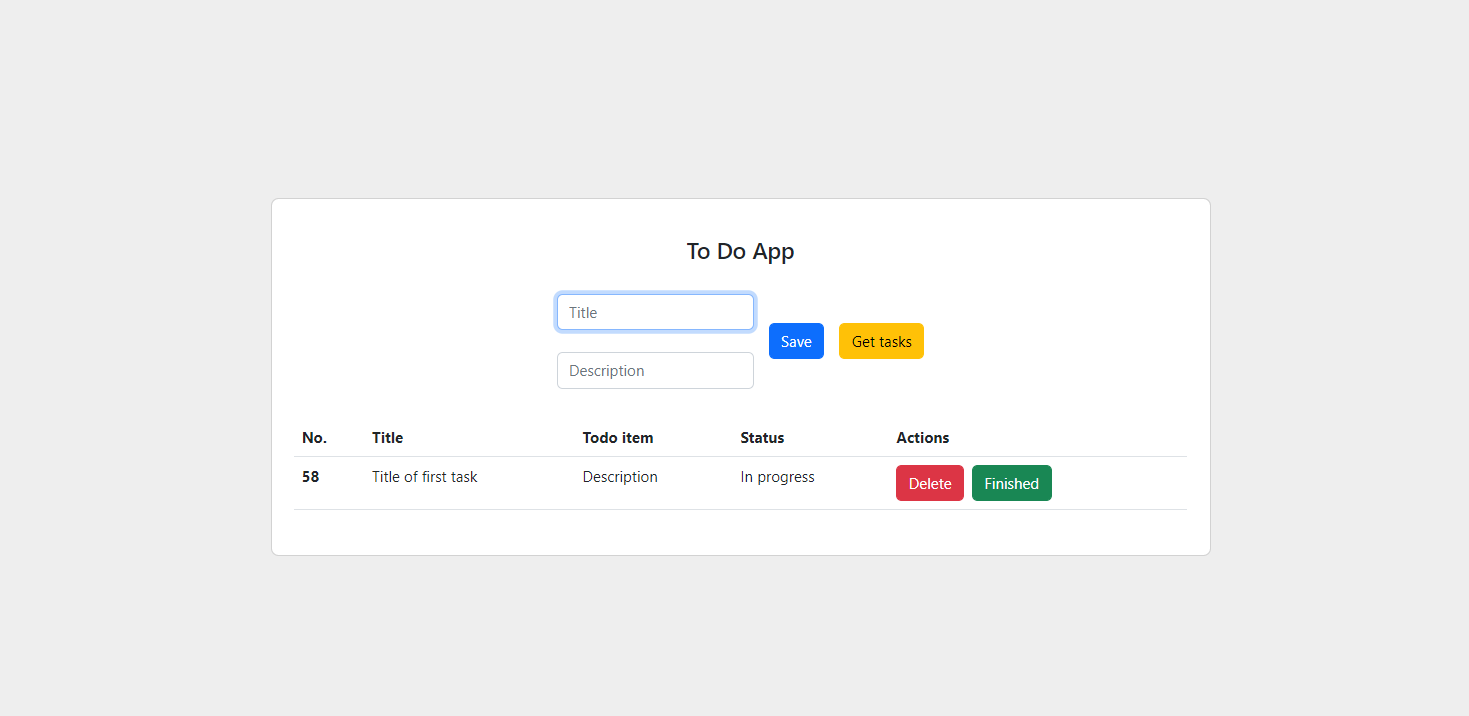Click the green Finished button
The height and width of the screenshot is (716, 1469).
(x=1011, y=483)
